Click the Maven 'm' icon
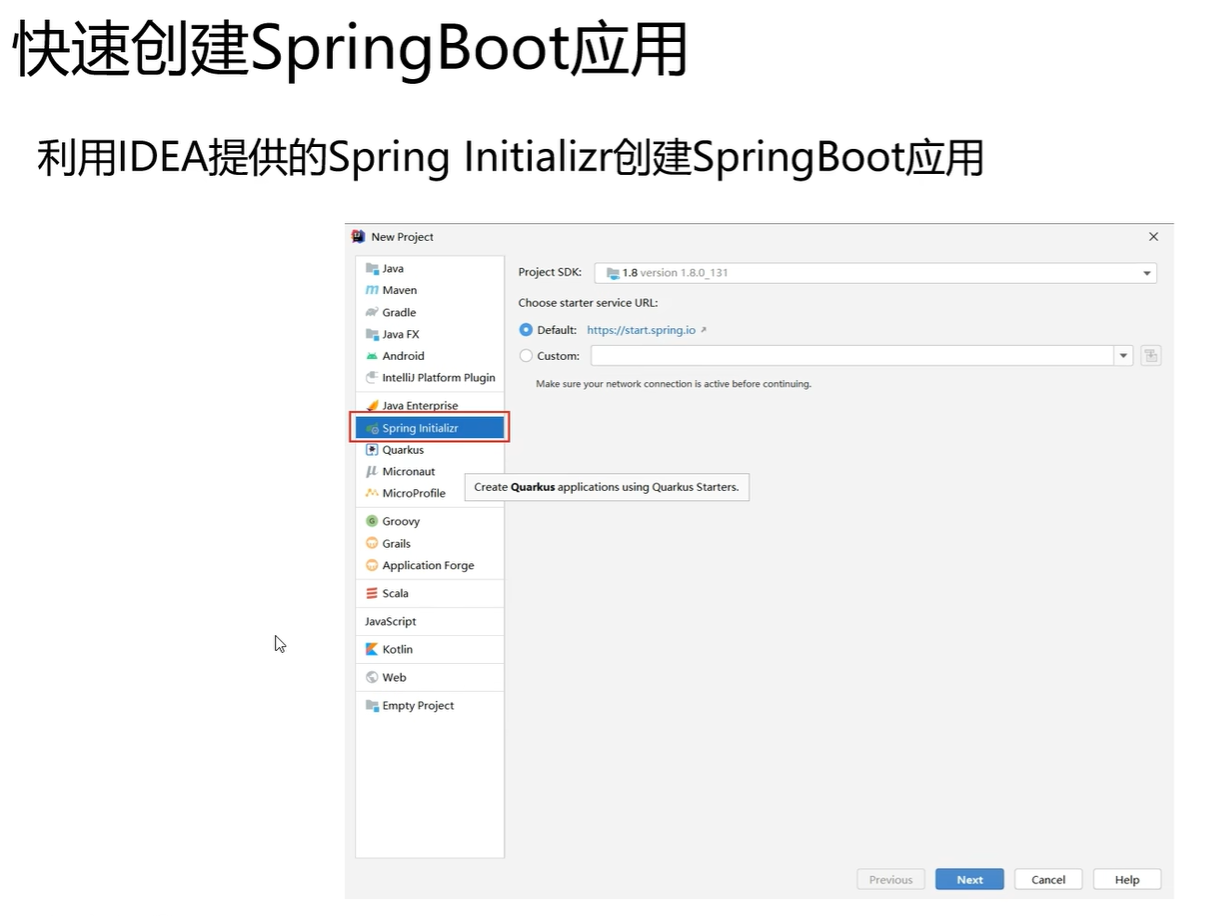 (372, 290)
